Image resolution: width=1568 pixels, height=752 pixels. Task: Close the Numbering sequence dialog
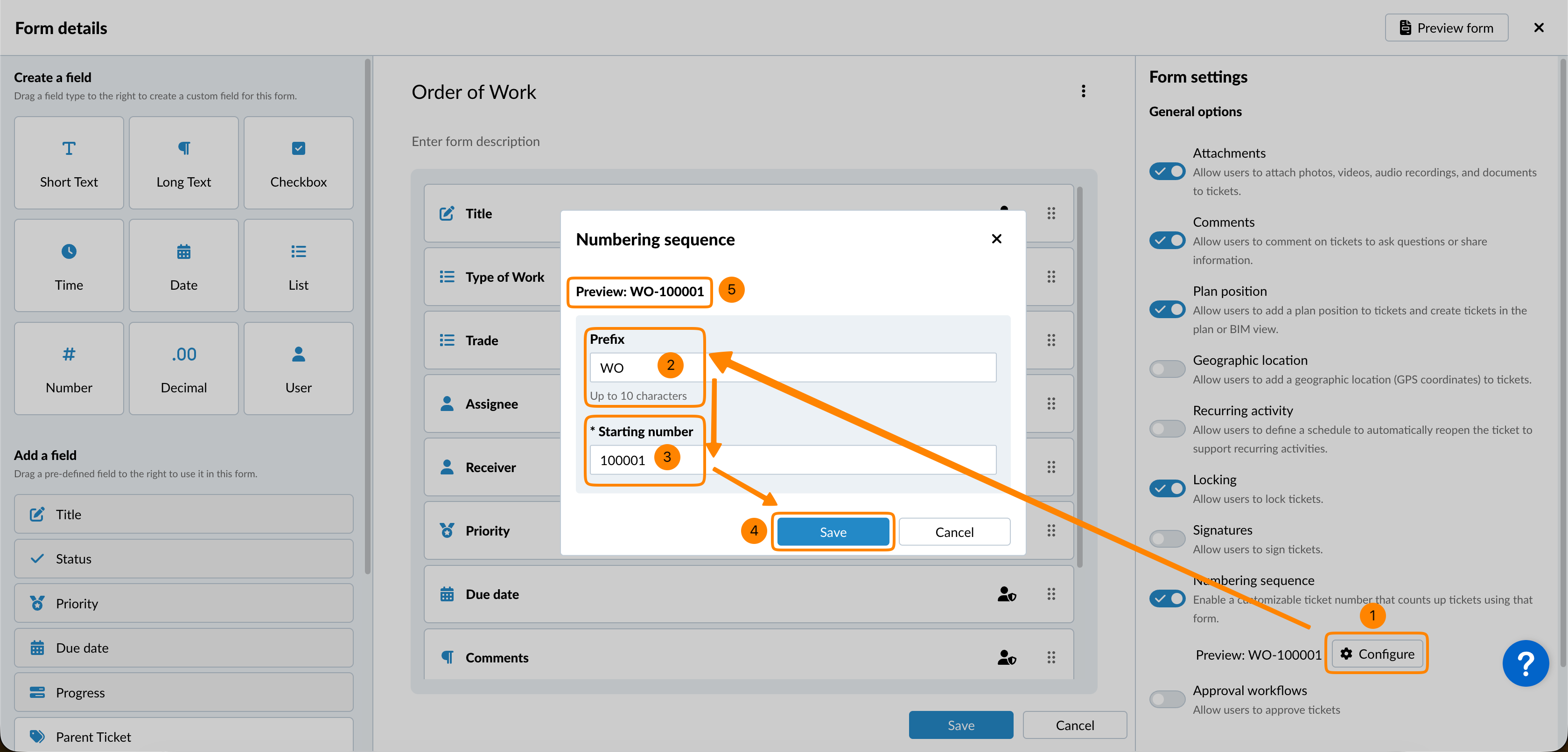point(996,239)
